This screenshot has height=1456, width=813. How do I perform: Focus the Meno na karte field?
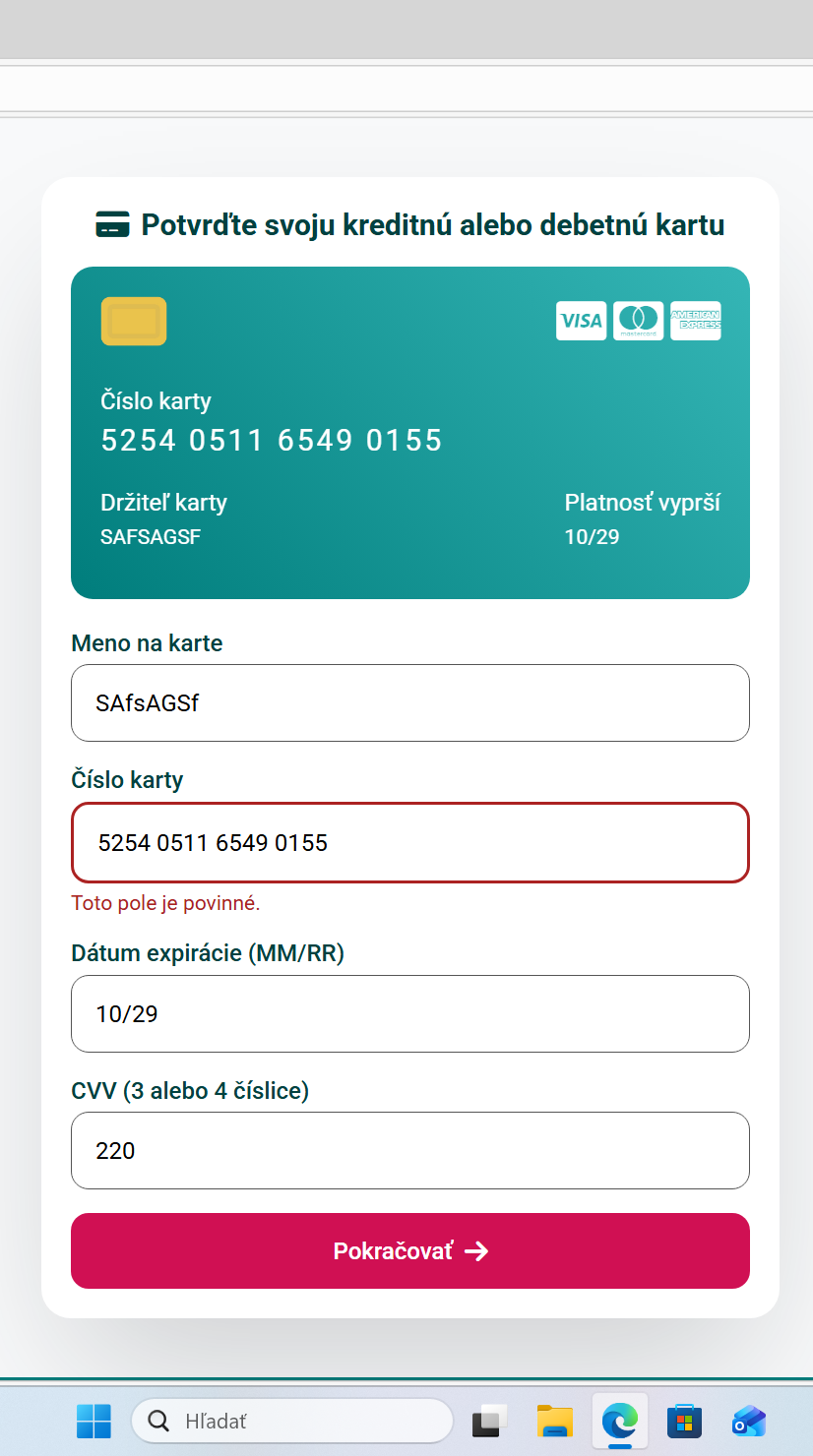click(x=409, y=703)
